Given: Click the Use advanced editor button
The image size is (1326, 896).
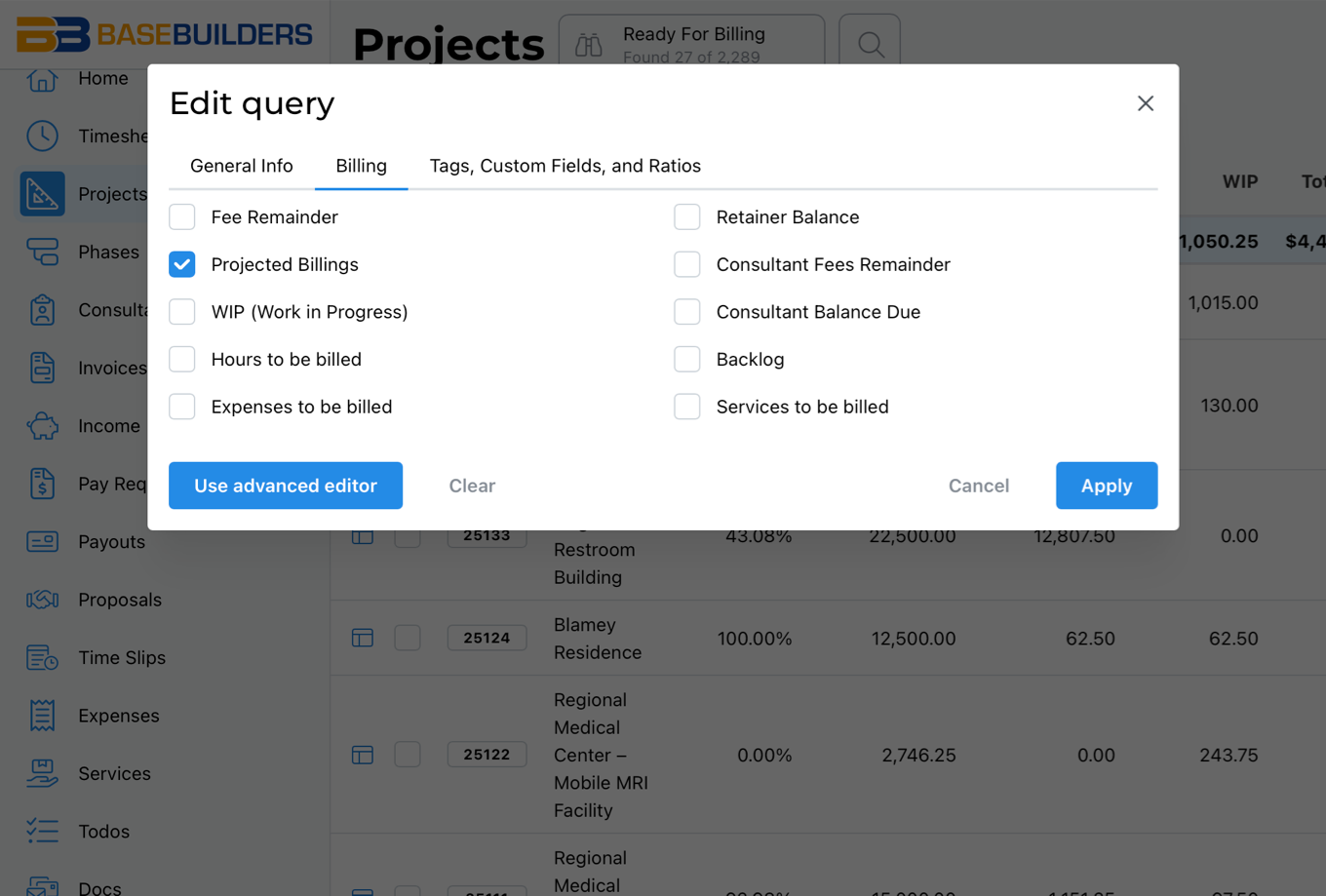Looking at the screenshot, I should 285,485.
